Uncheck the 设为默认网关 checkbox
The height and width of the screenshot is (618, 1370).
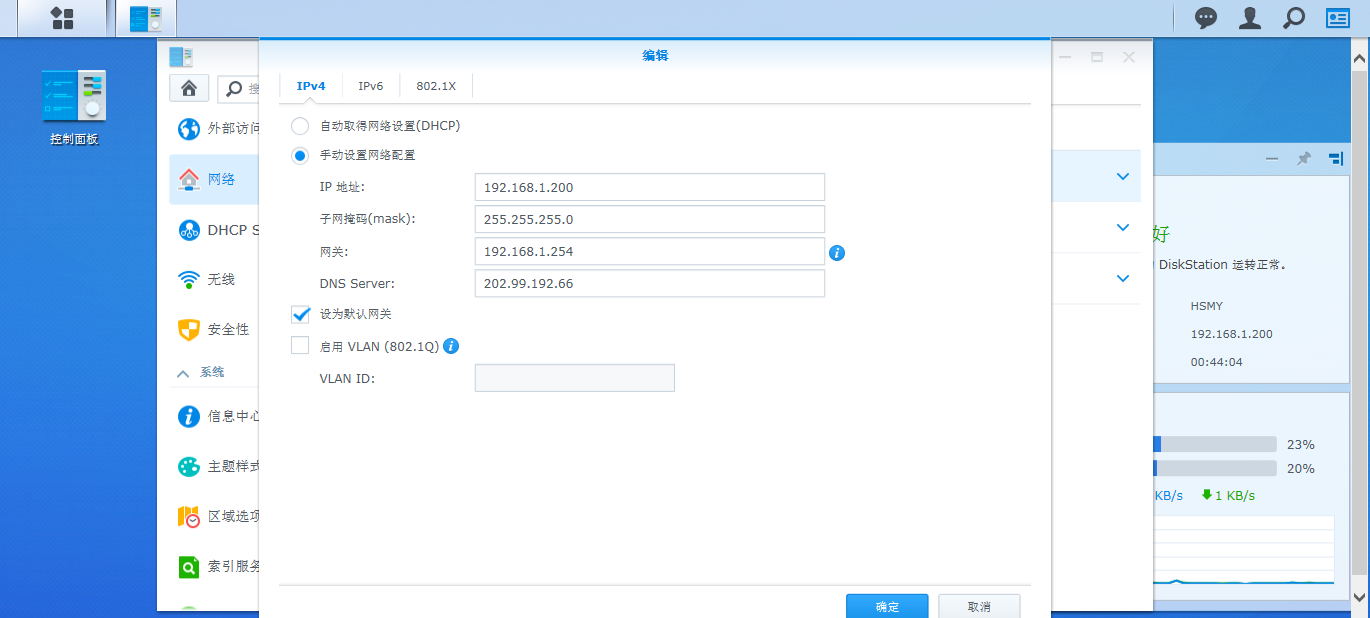click(x=300, y=314)
